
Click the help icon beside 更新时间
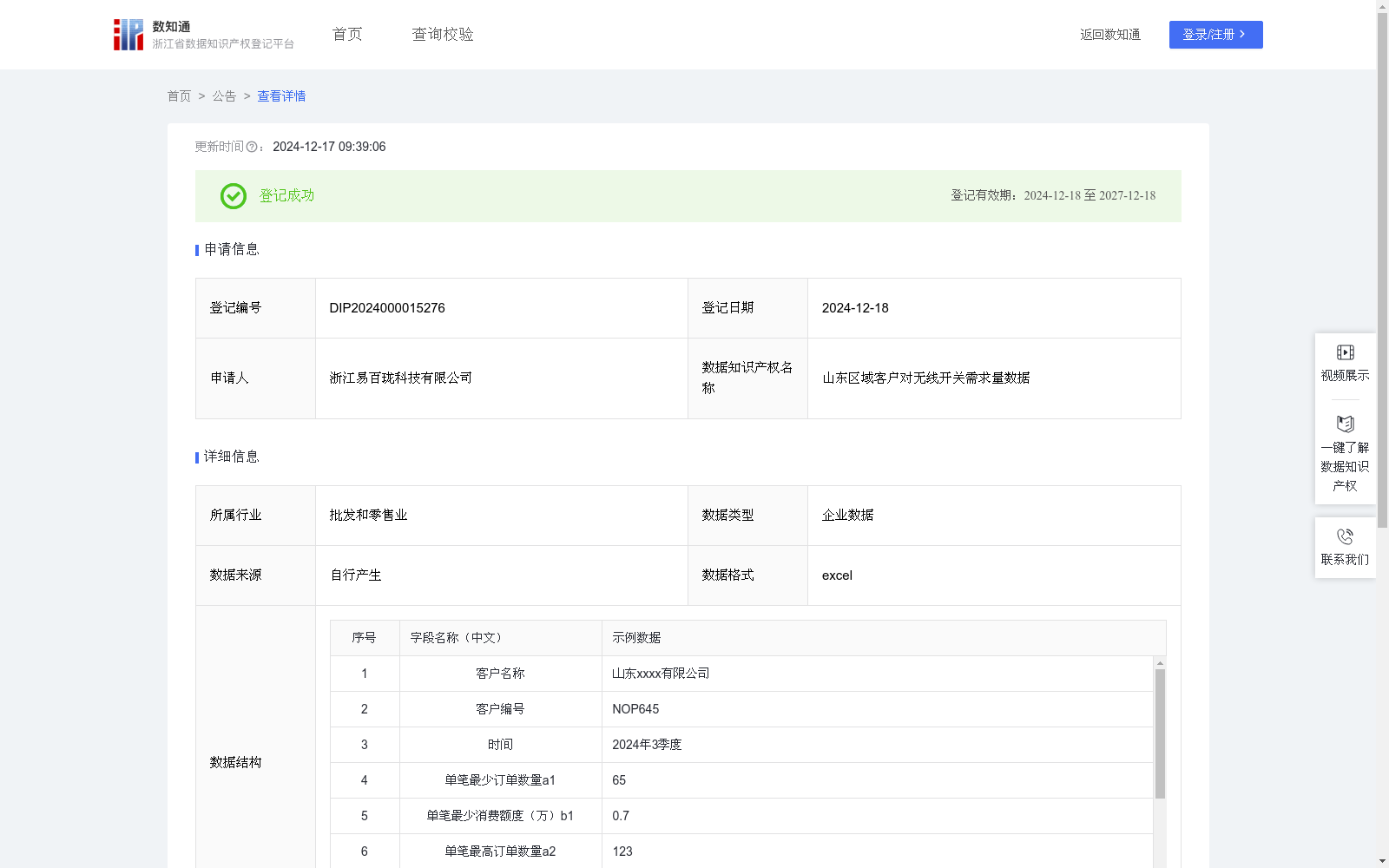[252, 148]
